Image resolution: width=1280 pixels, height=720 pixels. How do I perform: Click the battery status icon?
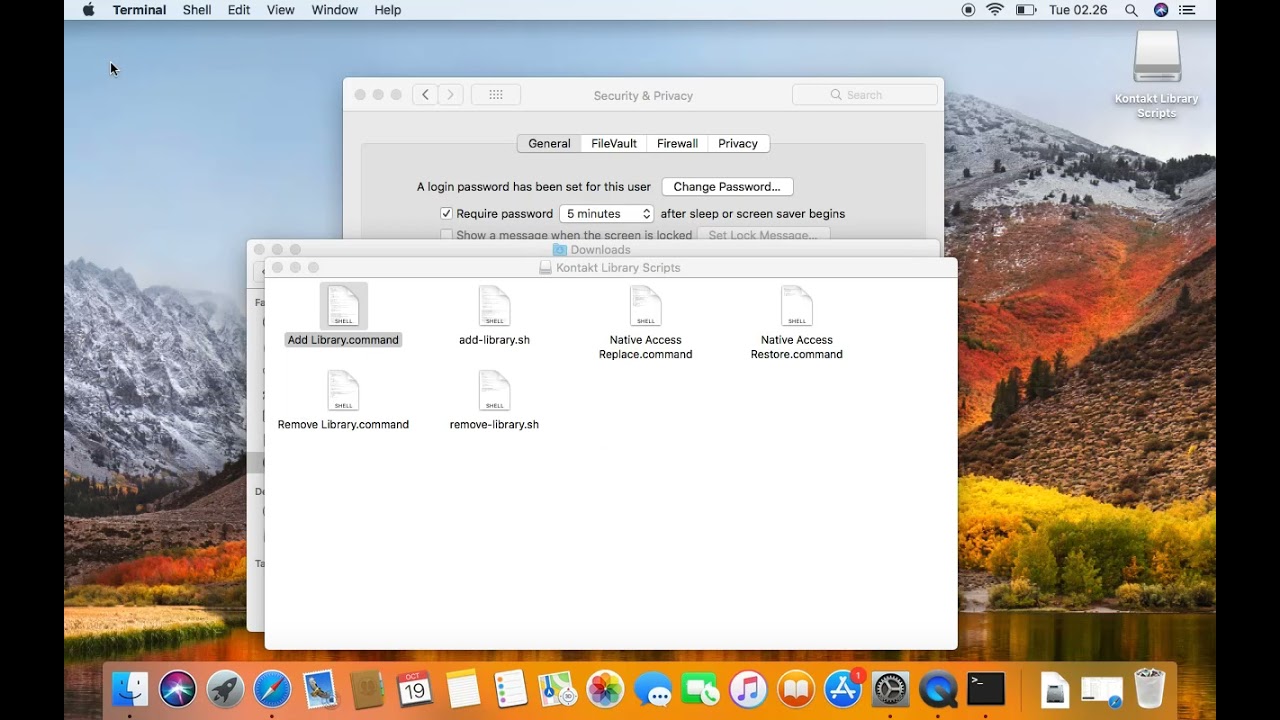(1026, 10)
